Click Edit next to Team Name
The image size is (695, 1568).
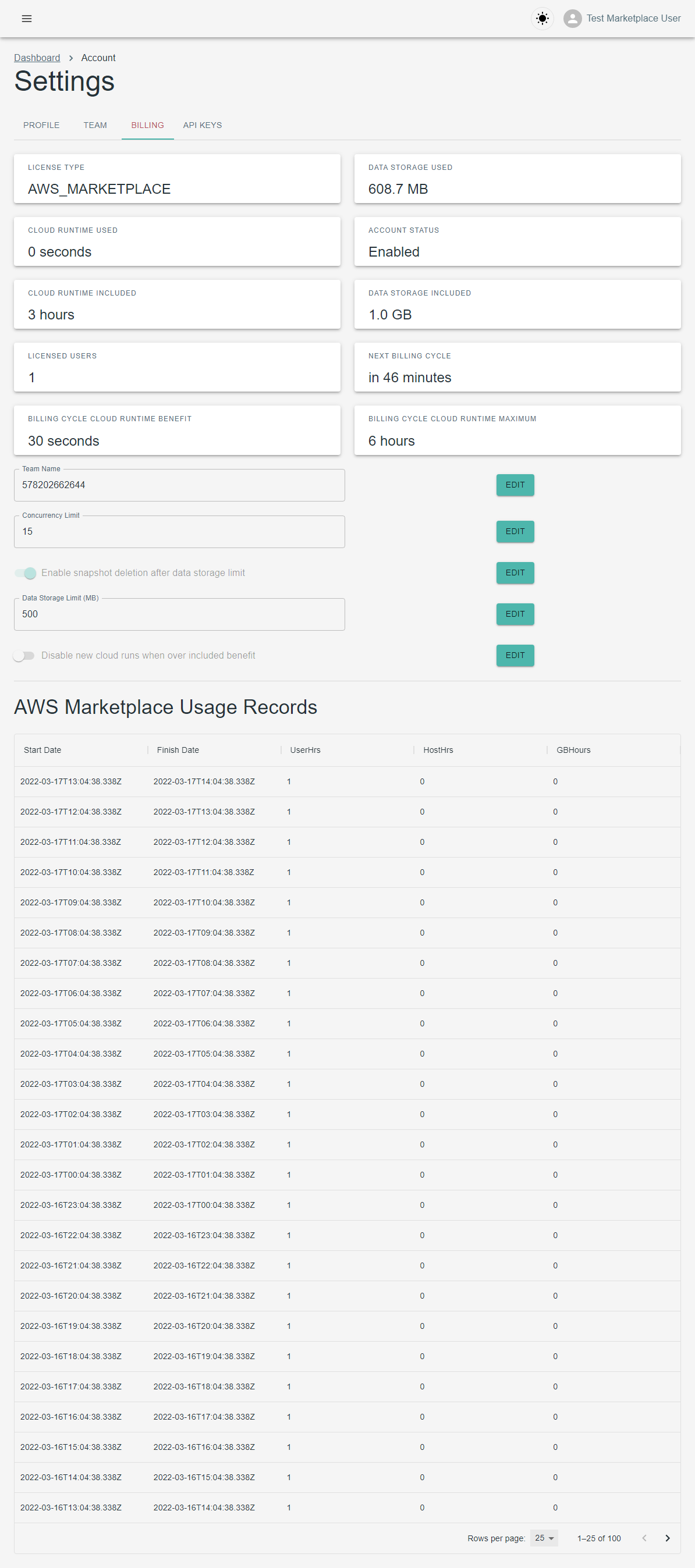(x=515, y=485)
